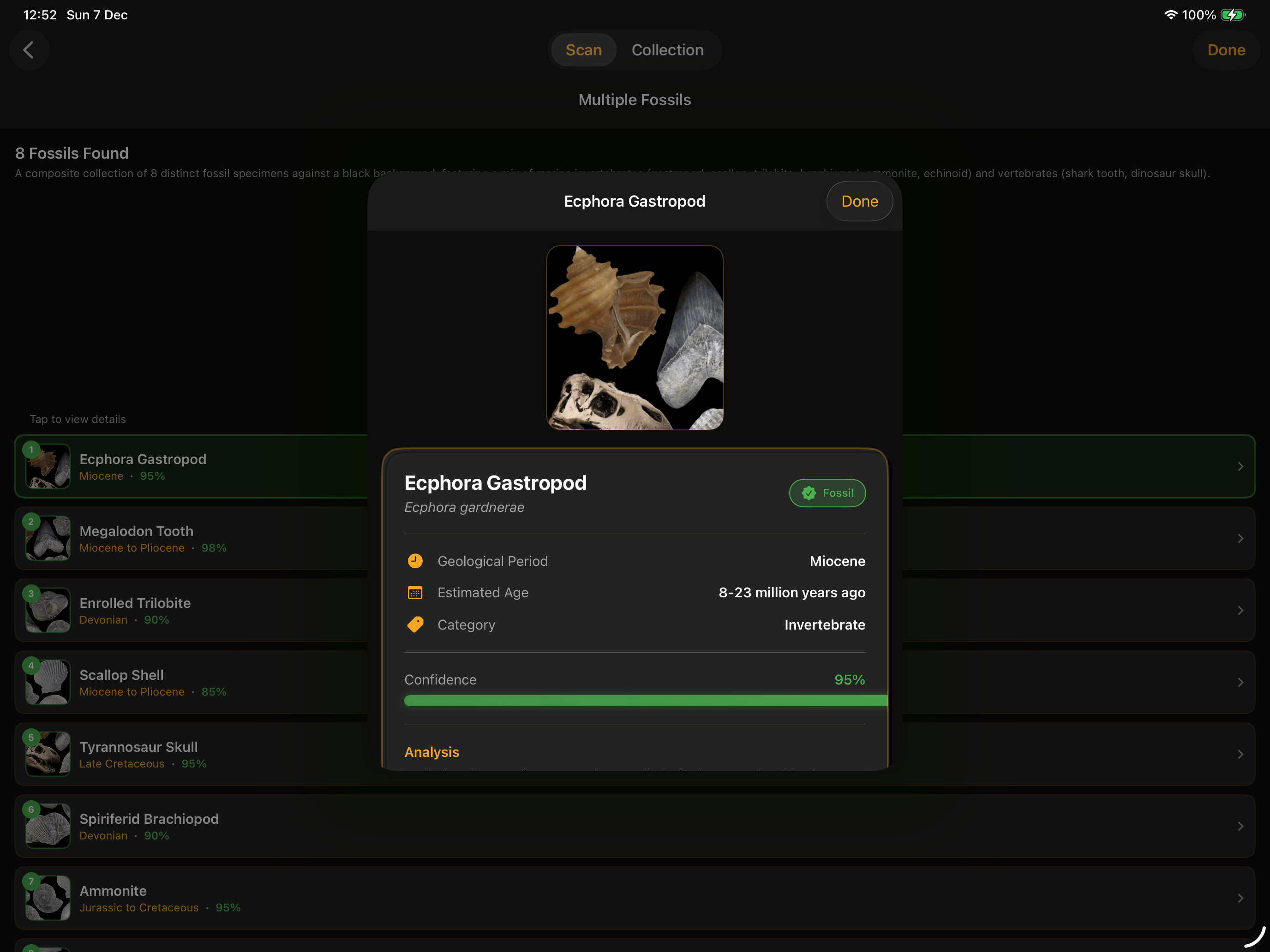Screen dimensions: 1270x952
Task: Tap the Miocene period value
Action: (x=837, y=561)
